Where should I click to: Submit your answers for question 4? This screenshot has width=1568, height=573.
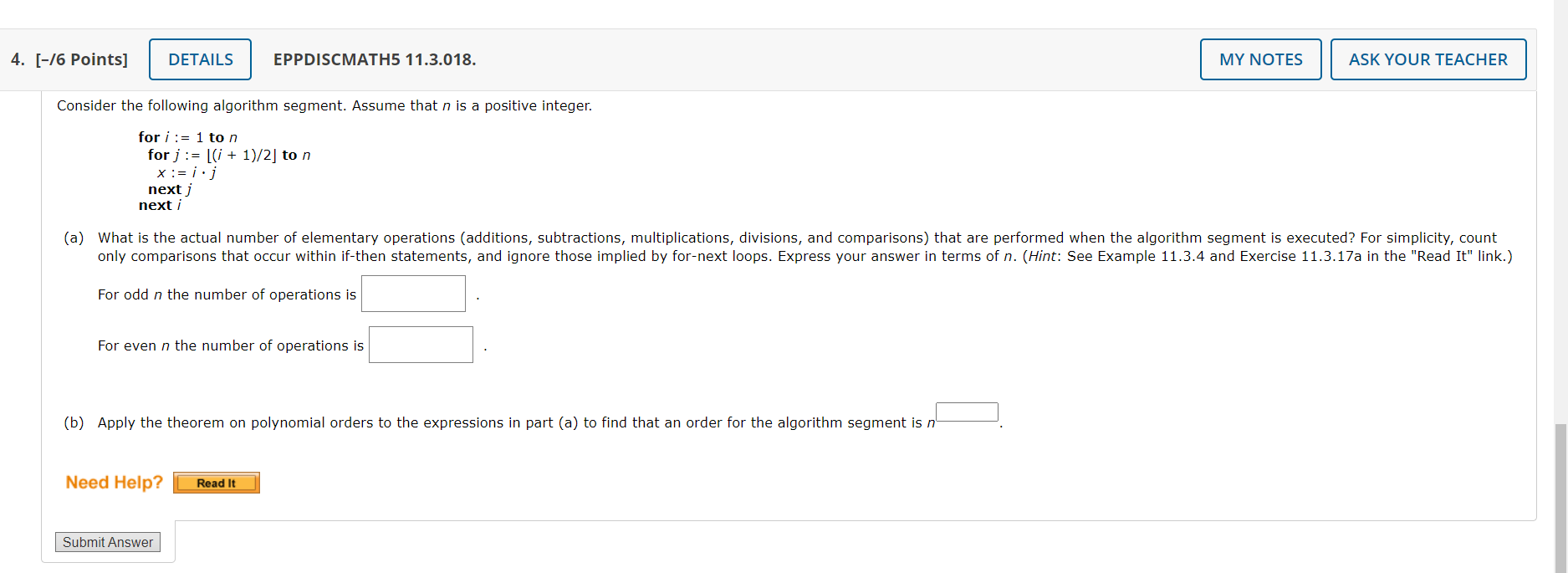107,541
